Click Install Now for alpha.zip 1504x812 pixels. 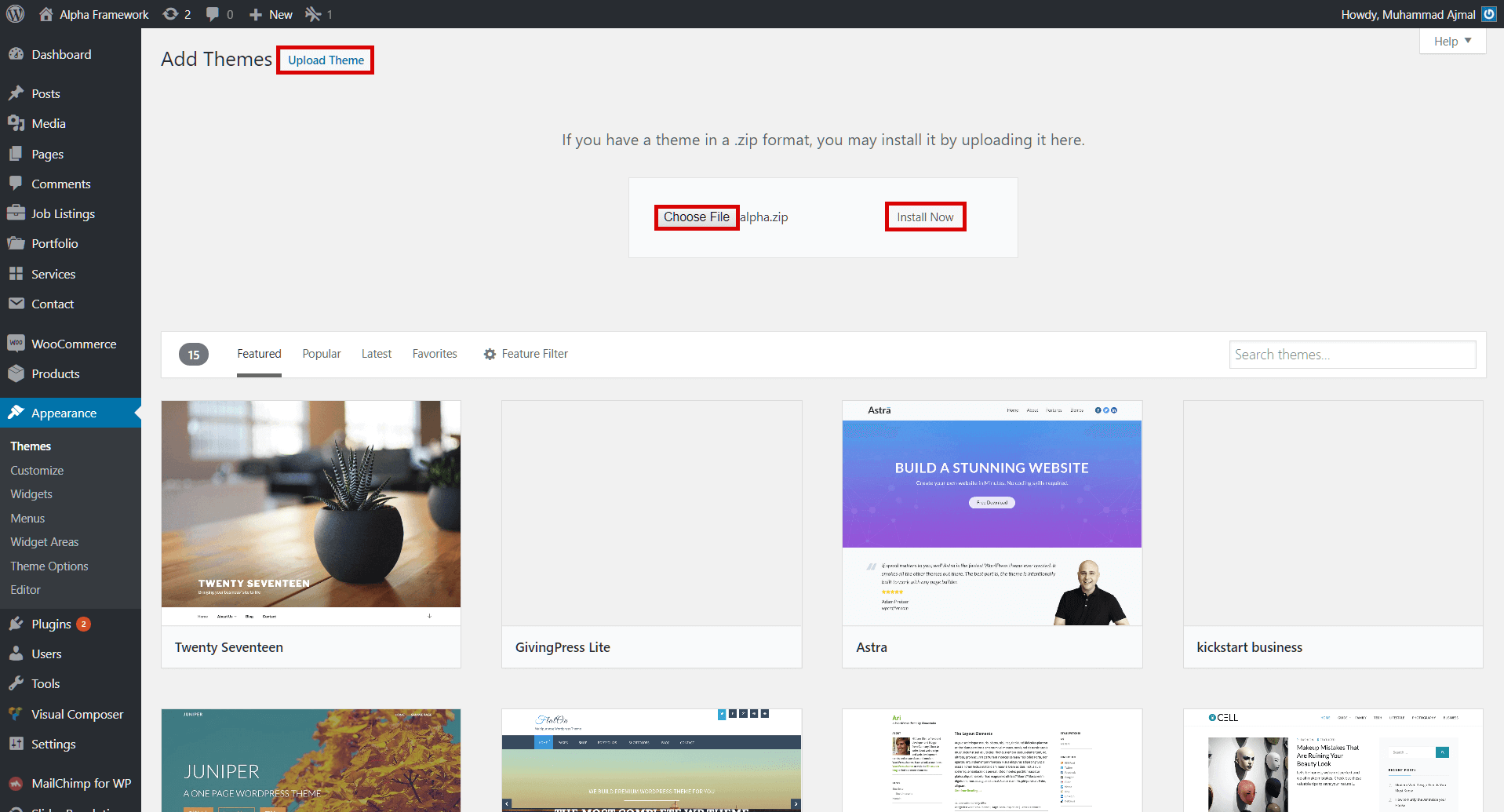click(925, 217)
